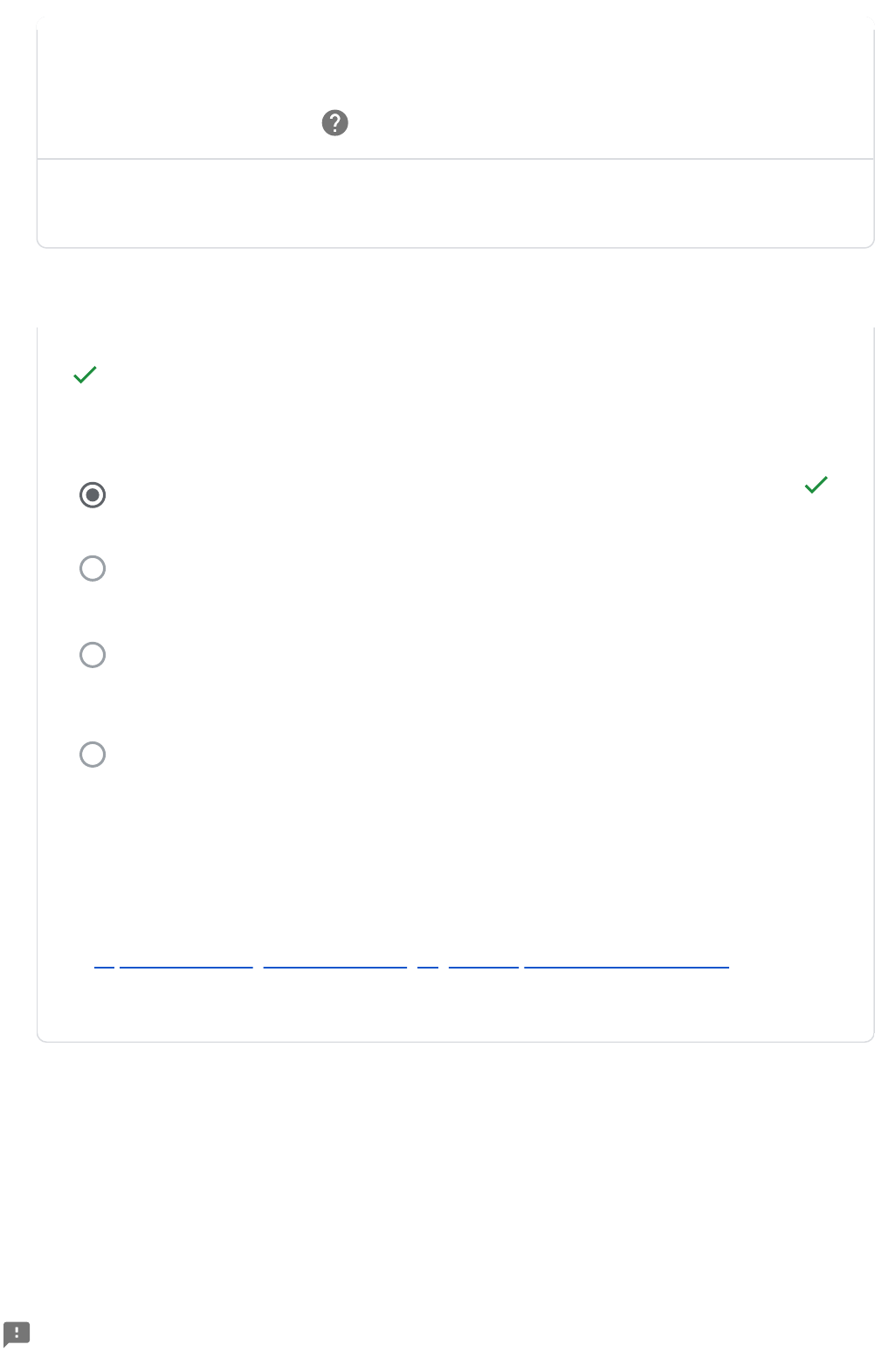Click the last, longest segment of the underlined link
The height and width of the screenshot is (1372, 875).
coord(626,961)
